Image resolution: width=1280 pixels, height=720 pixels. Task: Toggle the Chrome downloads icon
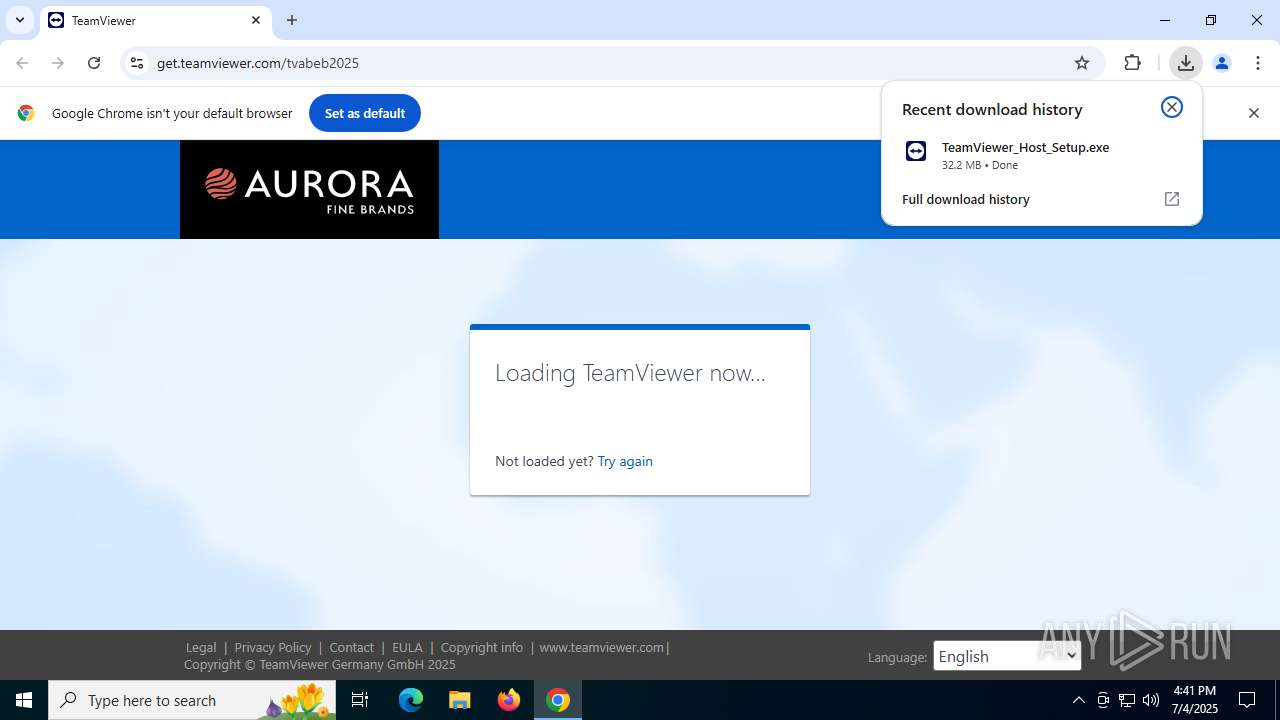(1186, 63)
